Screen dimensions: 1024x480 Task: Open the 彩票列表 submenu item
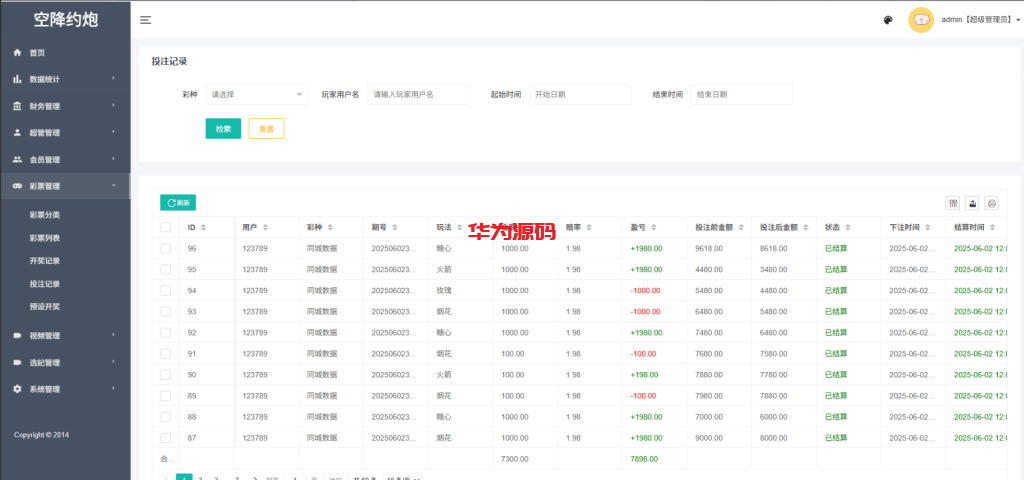(x=45, y=238)
